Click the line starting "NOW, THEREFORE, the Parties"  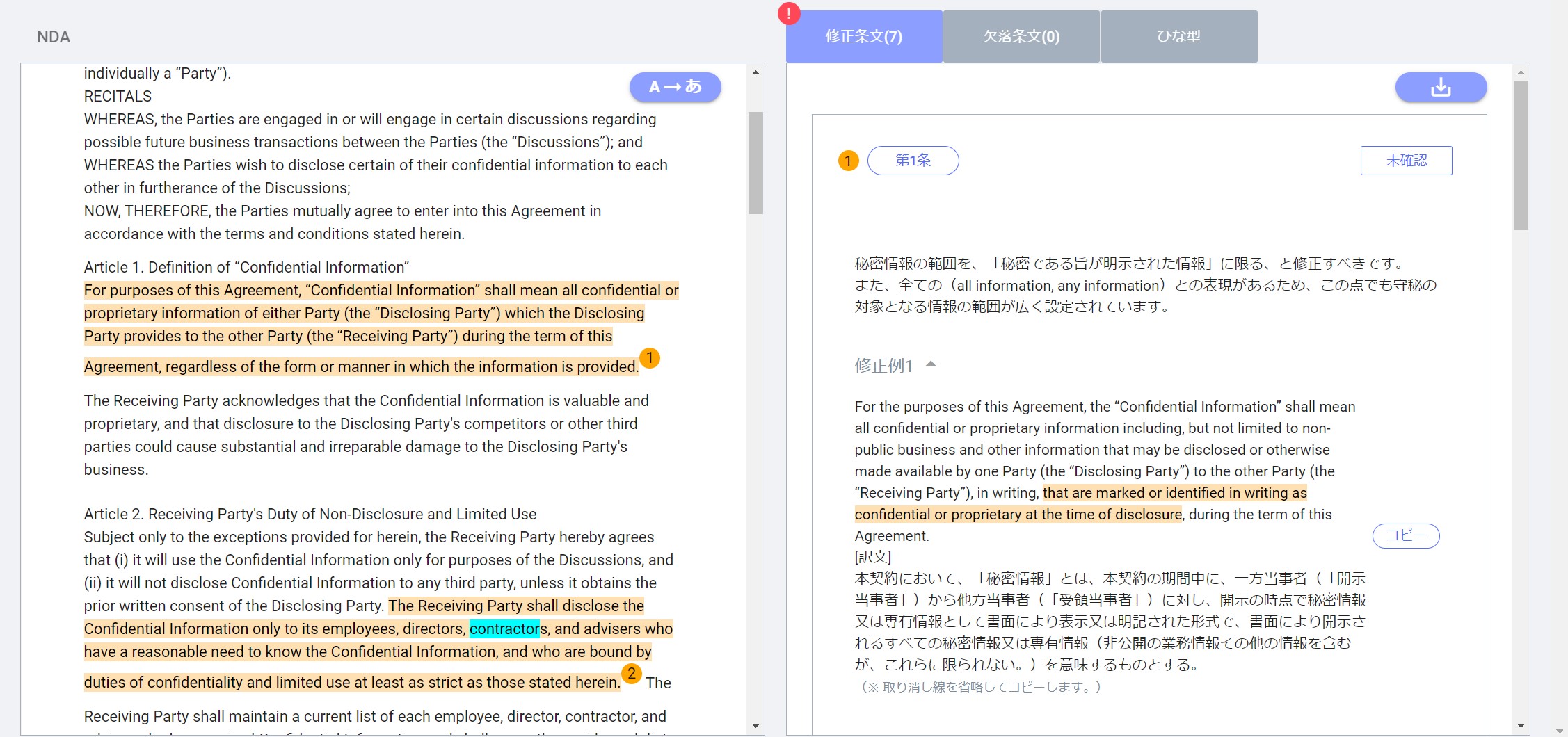click(x=342, y=211)
